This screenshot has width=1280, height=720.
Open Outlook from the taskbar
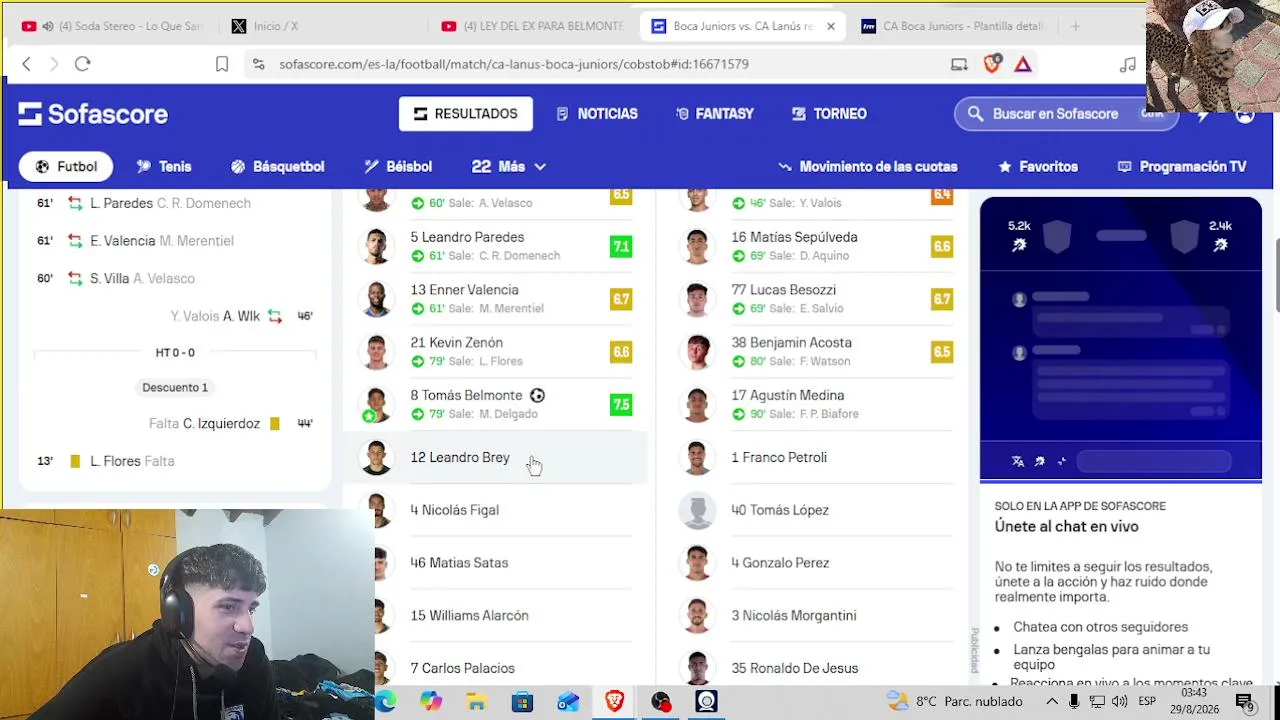[568, 702]
